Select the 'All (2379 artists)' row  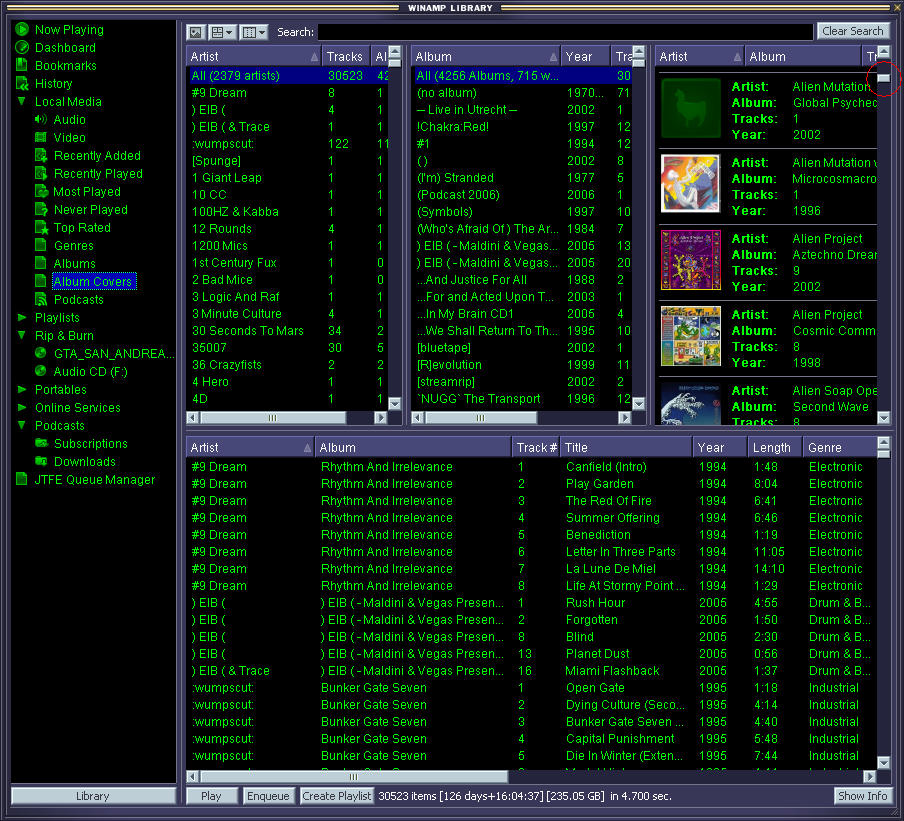288,76
